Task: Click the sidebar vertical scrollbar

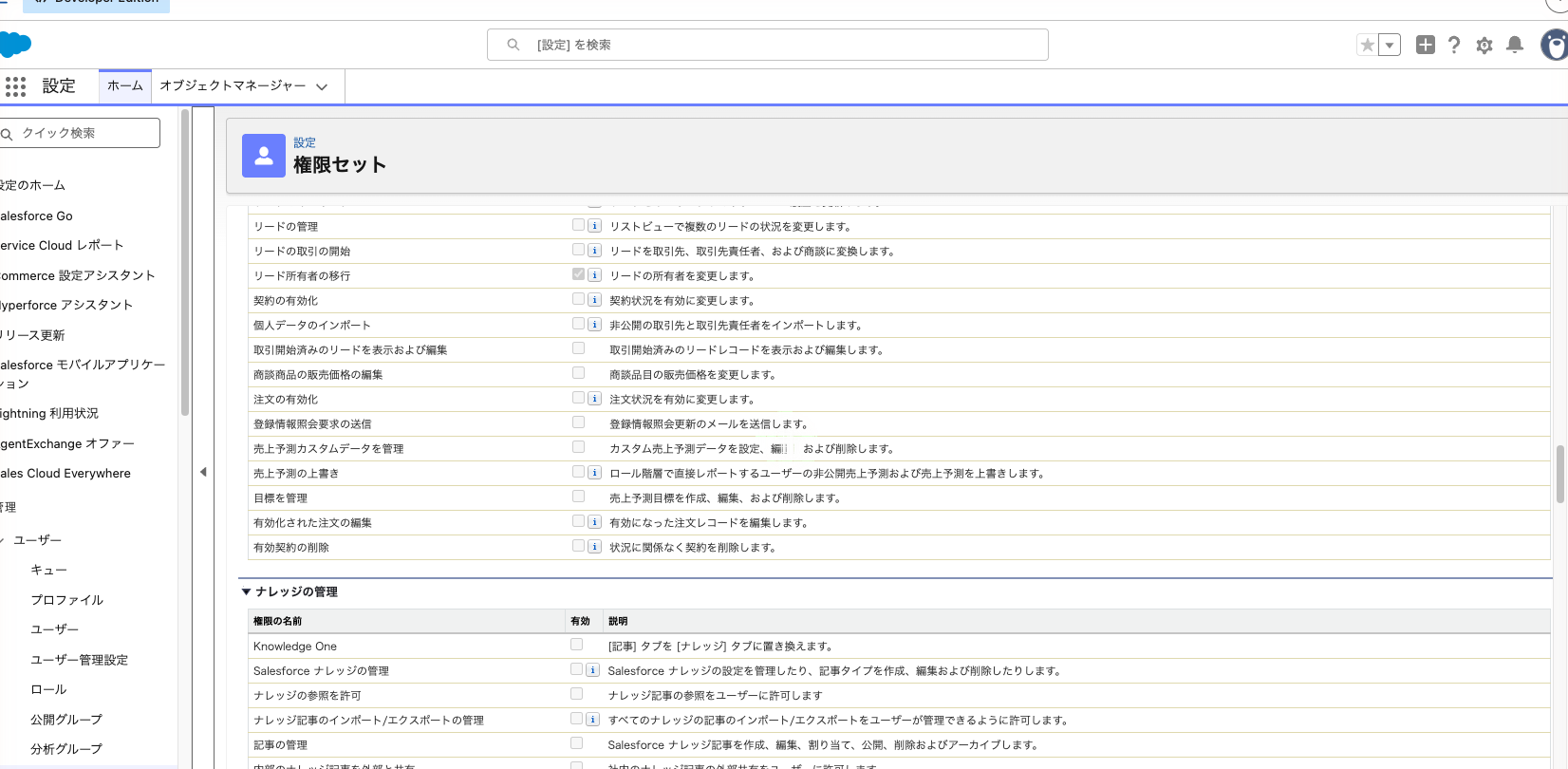Action: [x=185, y=263]
